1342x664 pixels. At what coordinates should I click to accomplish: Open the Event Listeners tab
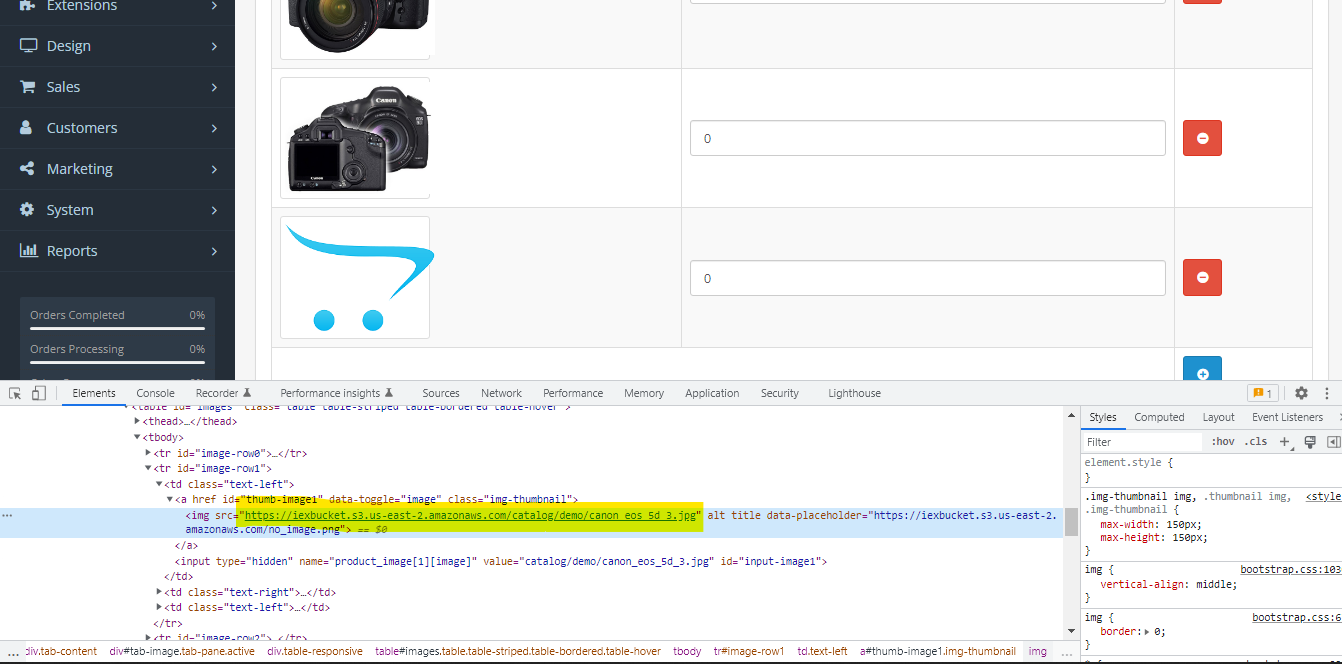coord(1287,417)
